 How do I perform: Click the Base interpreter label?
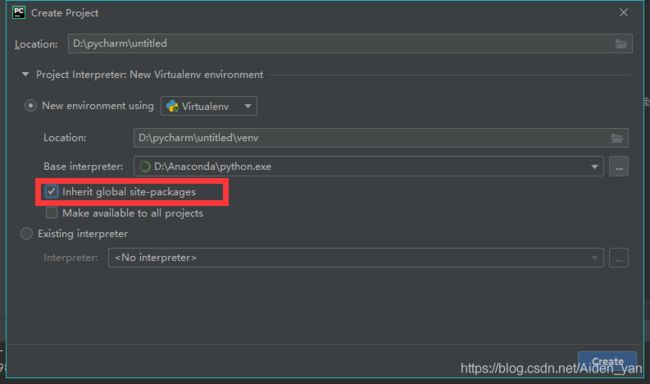point(83,167)
